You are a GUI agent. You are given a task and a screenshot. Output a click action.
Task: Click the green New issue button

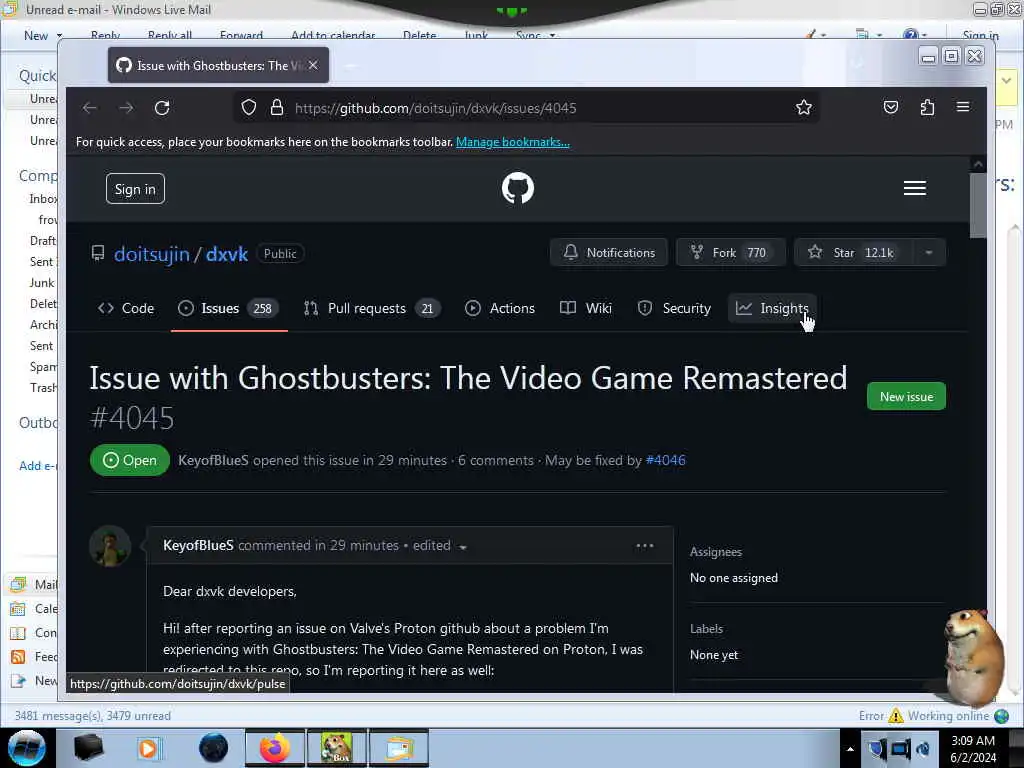coord(906,396)
